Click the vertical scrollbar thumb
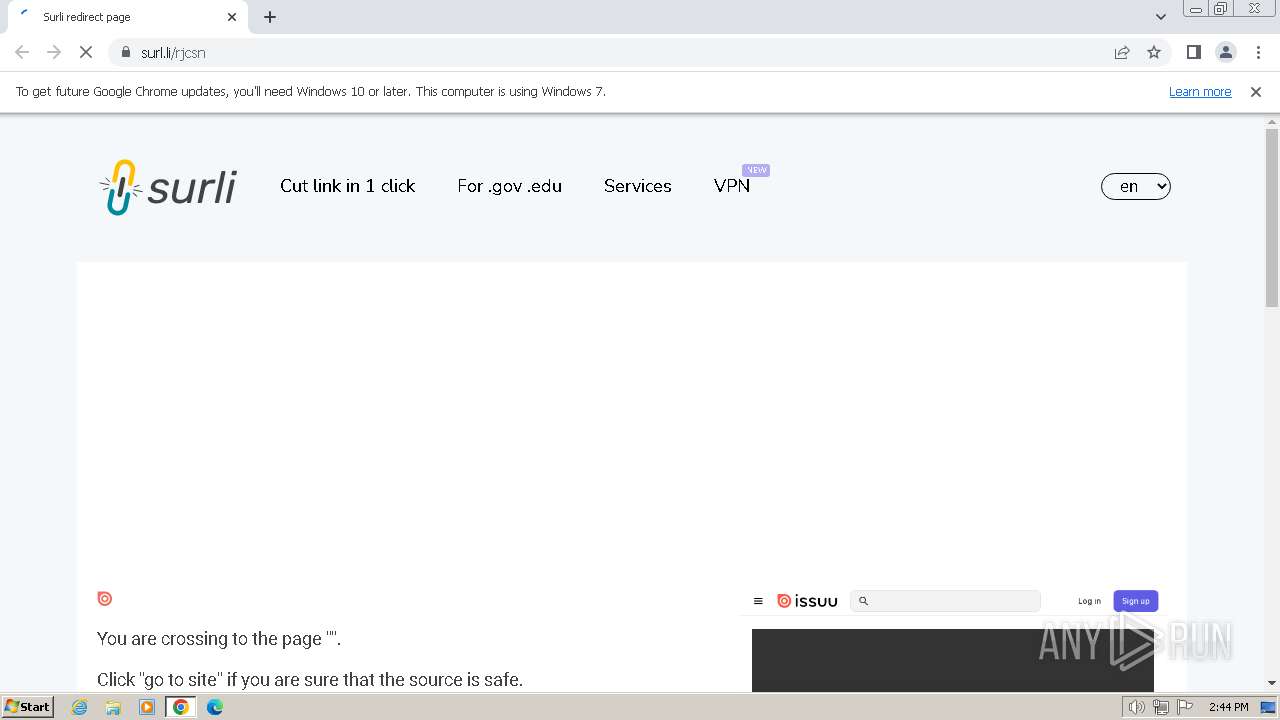Screen dimensions: 1280x720 coord(1272,218)
